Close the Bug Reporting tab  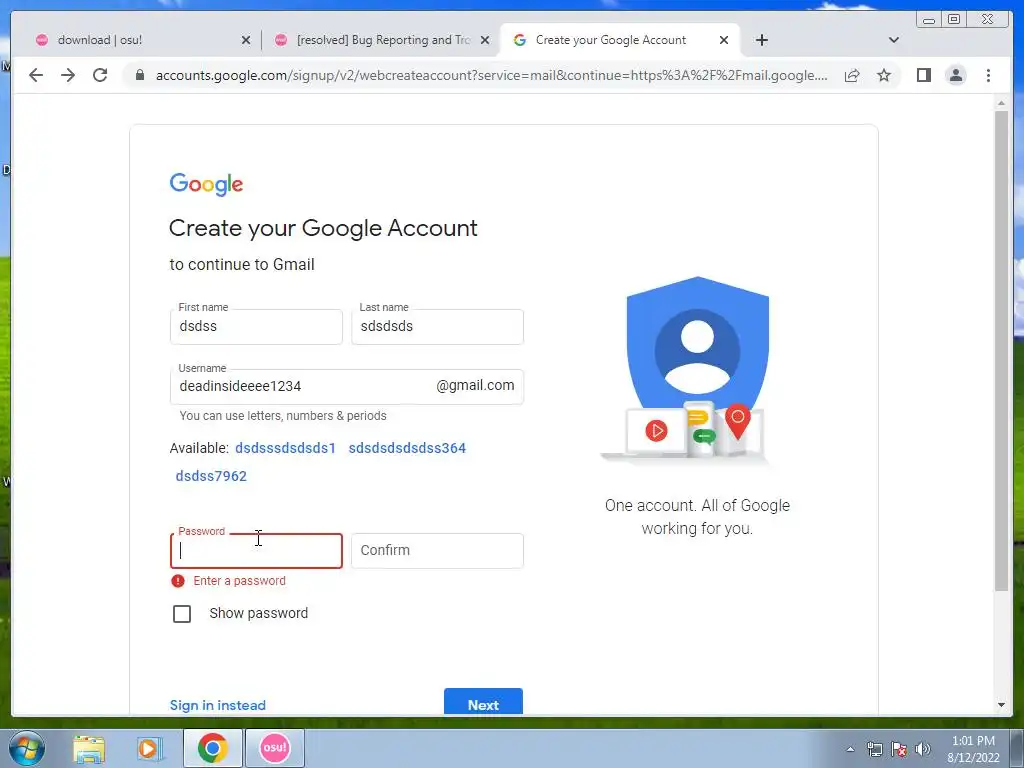point(485,40)
